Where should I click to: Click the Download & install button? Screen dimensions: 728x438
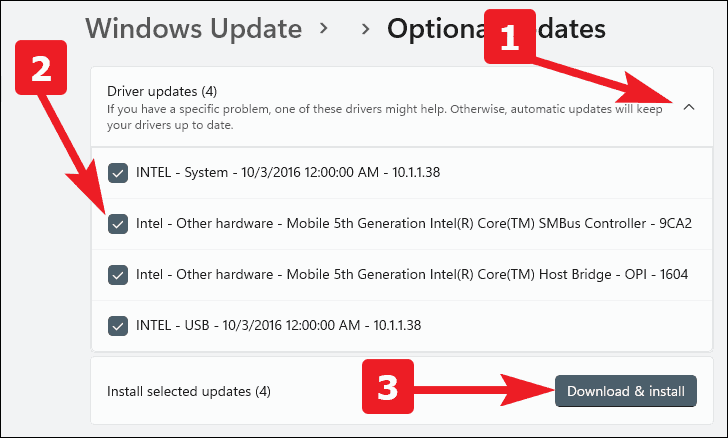[625, 391]
